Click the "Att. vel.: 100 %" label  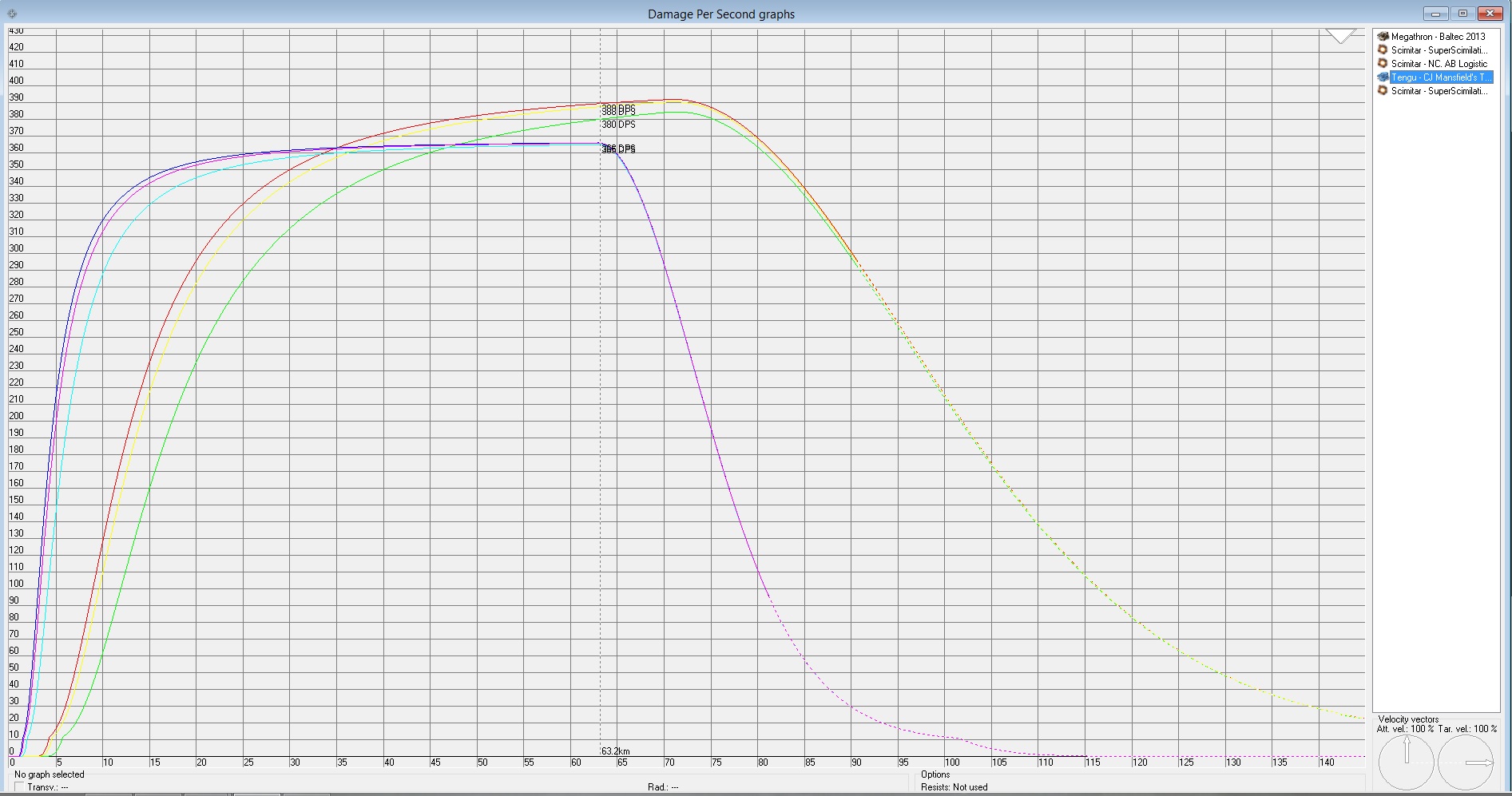(x=1405, y=729)
